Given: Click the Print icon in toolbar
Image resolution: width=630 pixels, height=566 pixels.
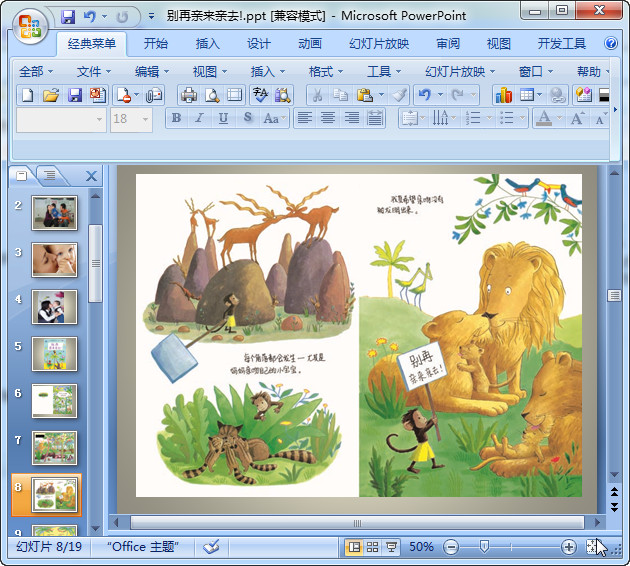Looking at the screenshot, I should coord(188,95).
